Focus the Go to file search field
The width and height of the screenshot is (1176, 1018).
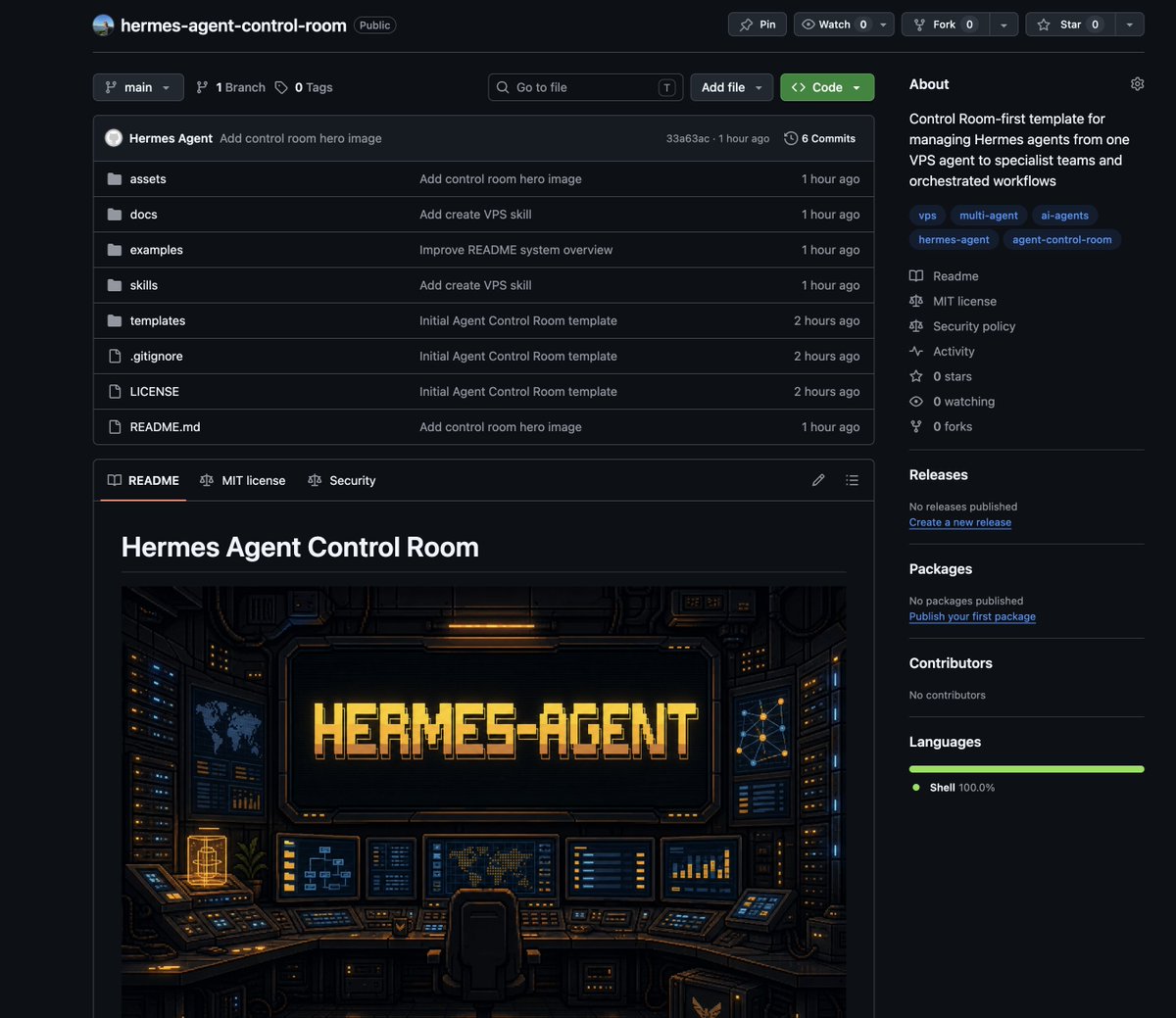pos(585,87)
